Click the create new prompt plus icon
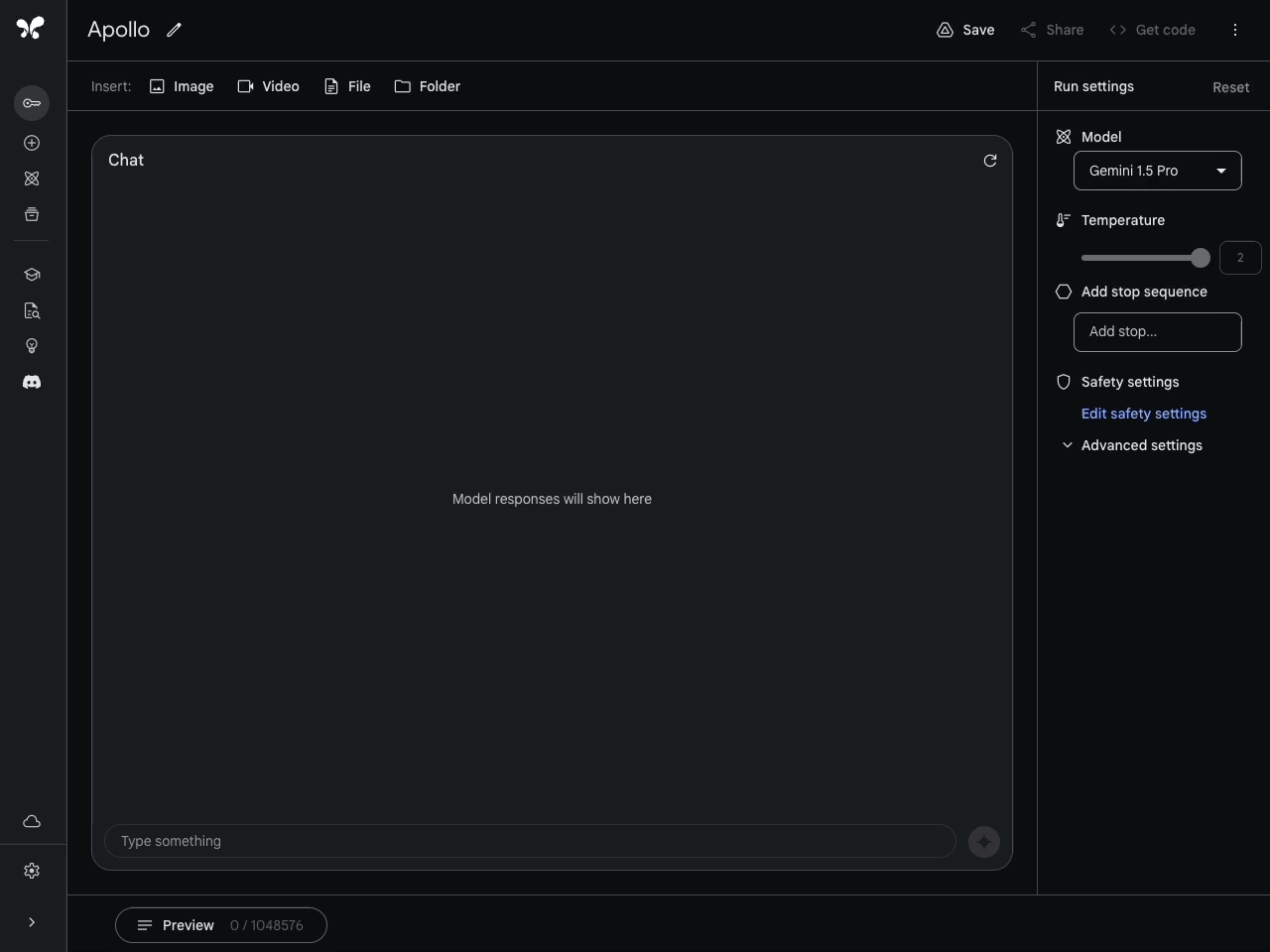 pyautogui.click(x=32, y=143)
